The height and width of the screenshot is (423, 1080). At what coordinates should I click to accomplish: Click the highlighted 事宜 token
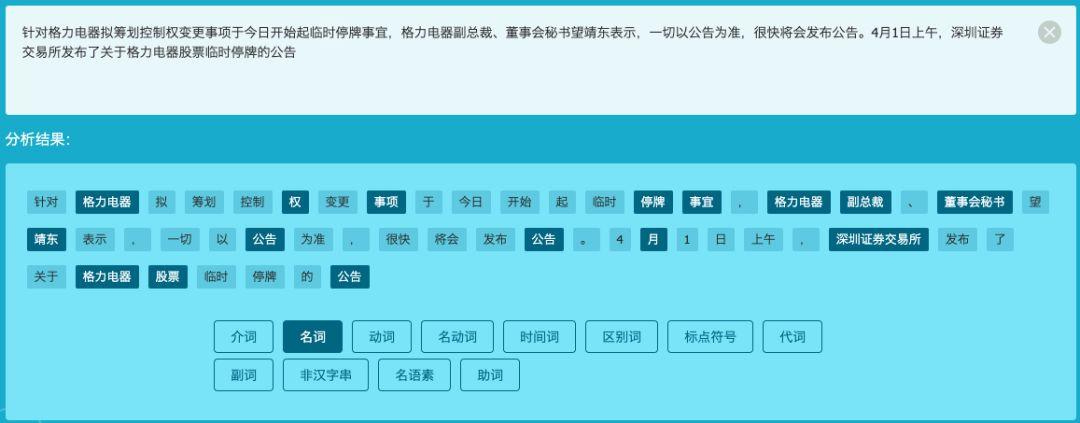pyautogui.click(x=702, y=203)
